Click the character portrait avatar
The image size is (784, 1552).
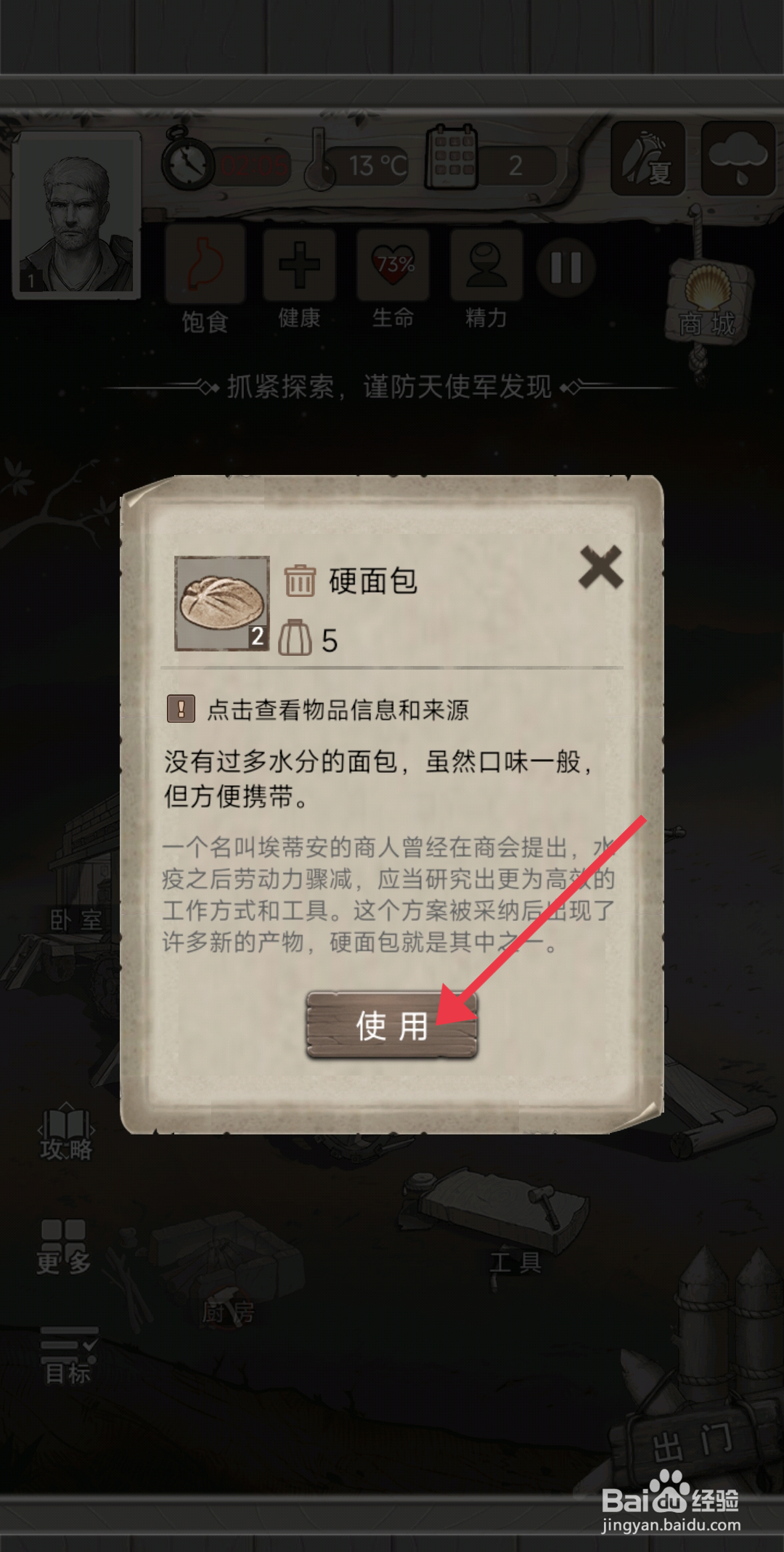point(77,215)
